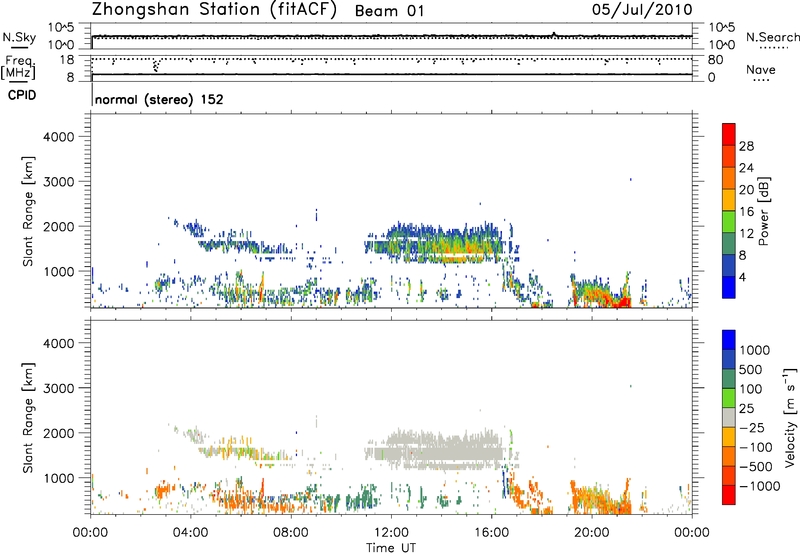
Task: Select the 'Beam 01' label
Action: [x=389, y=11]
